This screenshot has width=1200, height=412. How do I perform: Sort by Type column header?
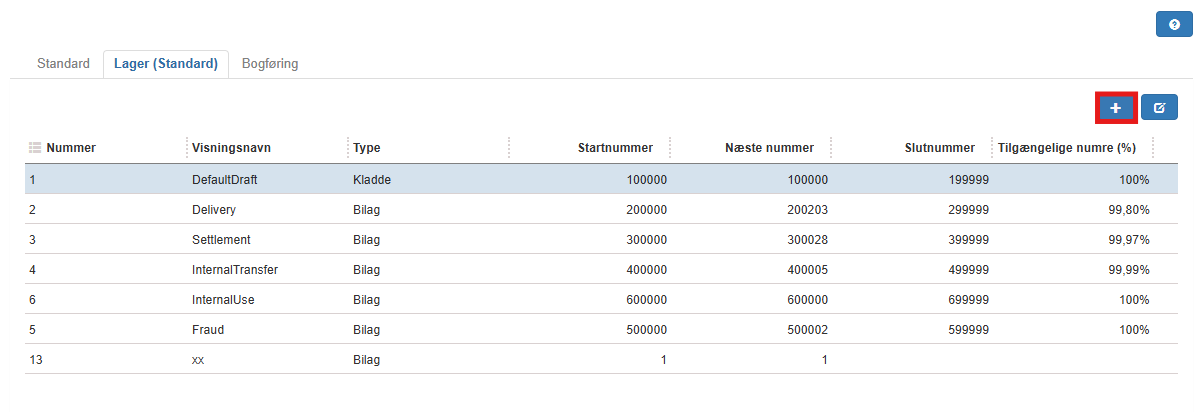point(367,148)
